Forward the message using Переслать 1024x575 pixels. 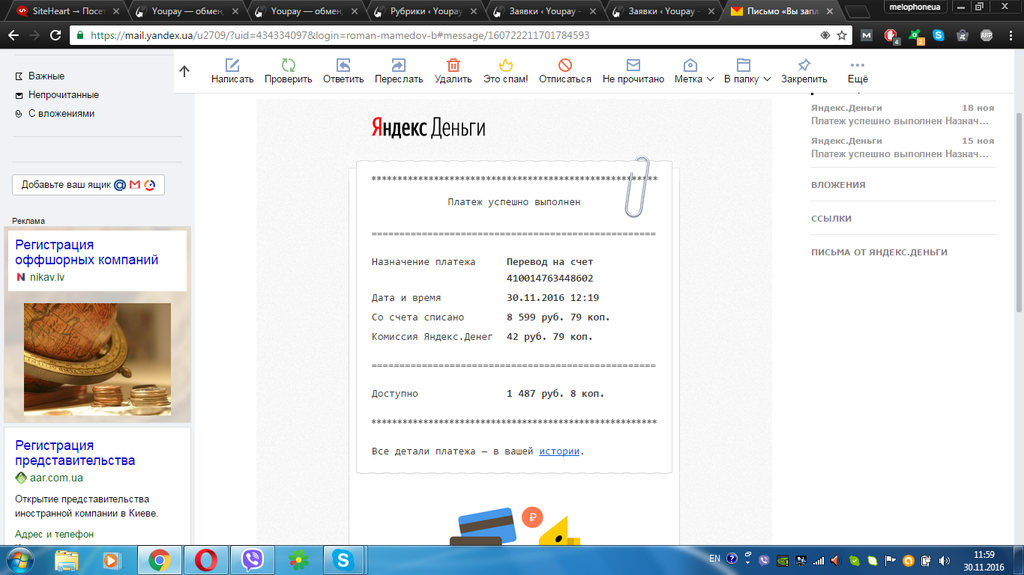coord(398,71)
